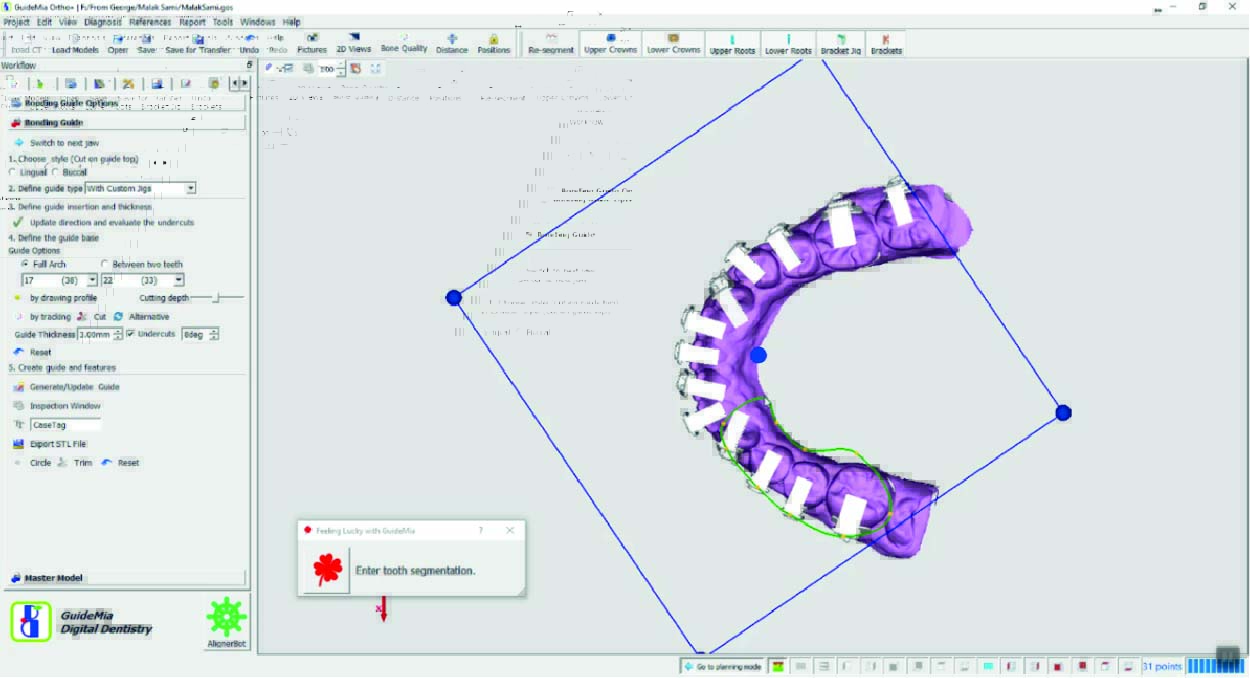Open the Report menu

(x=192, y=21)
